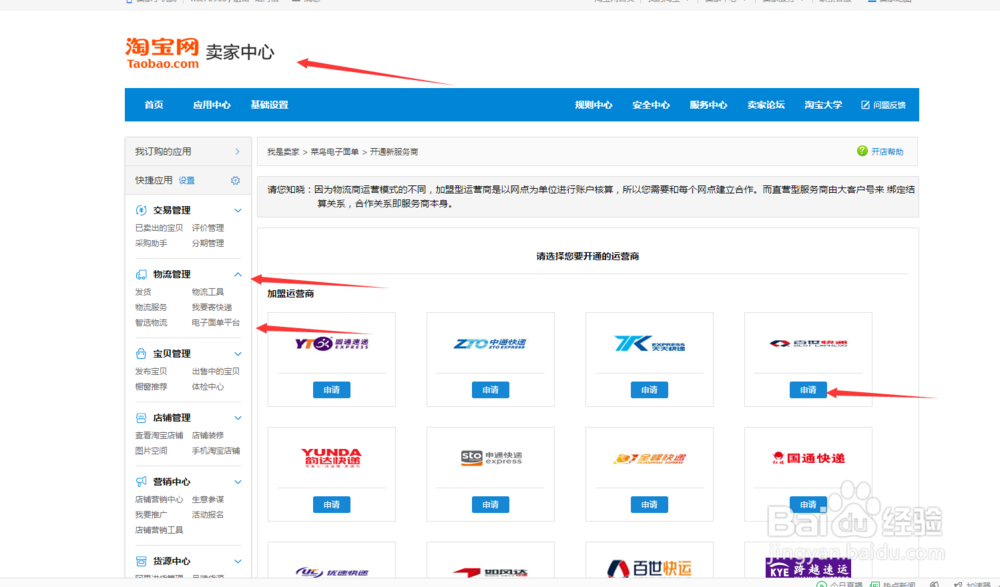Apply for 韵达快递 with 申请 button
Viewport: 1000px width, 587px height.
tap(332, 505)
